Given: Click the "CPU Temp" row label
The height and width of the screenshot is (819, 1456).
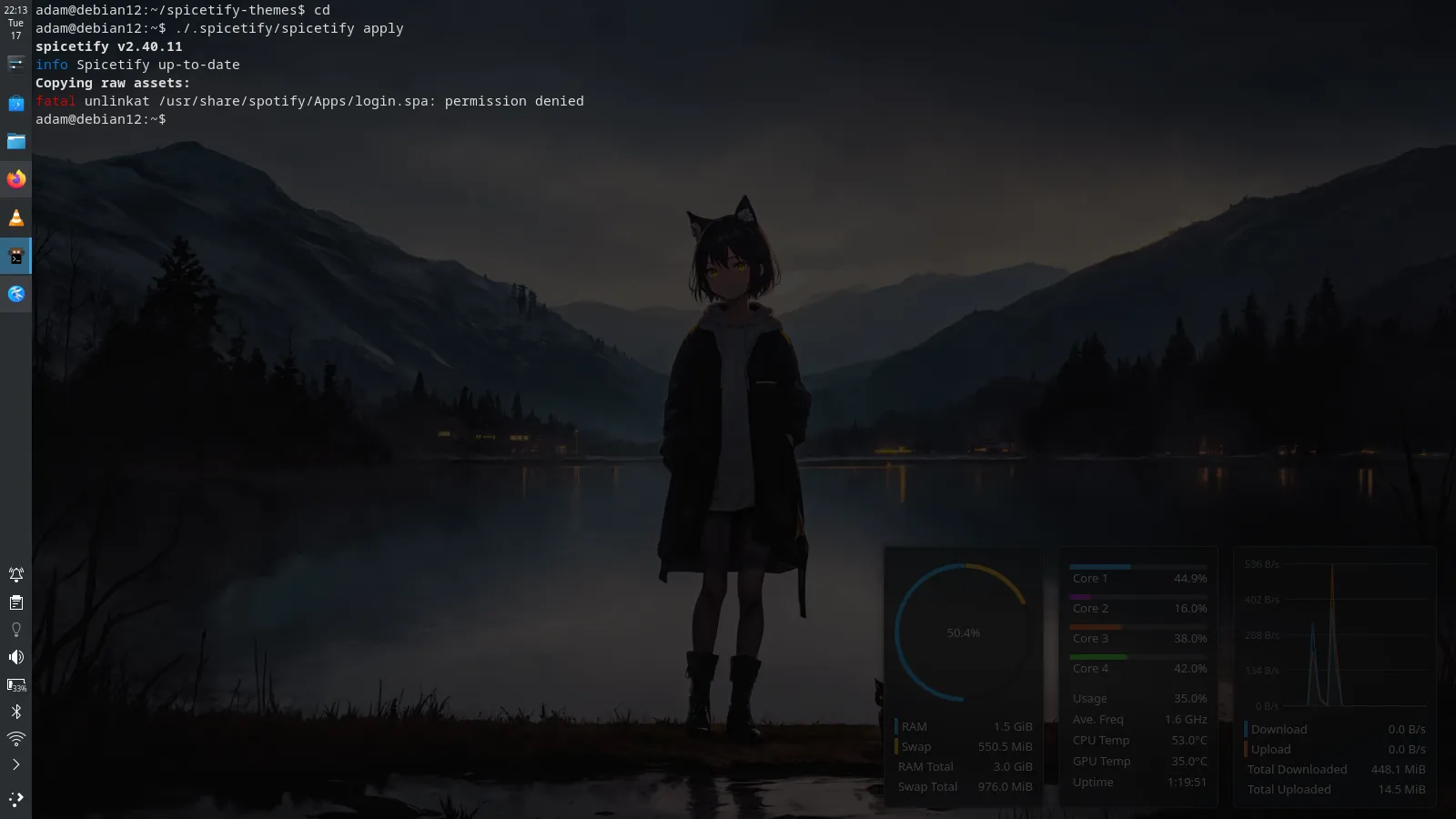Looking at the screenshot, I should (1101, 740).
